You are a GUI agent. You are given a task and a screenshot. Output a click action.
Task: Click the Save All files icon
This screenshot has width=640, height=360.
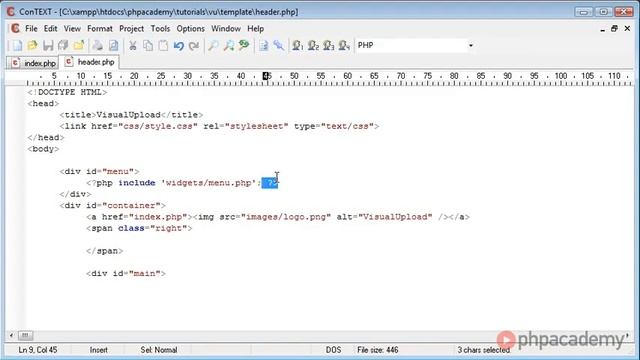click(x=63, y=45)
